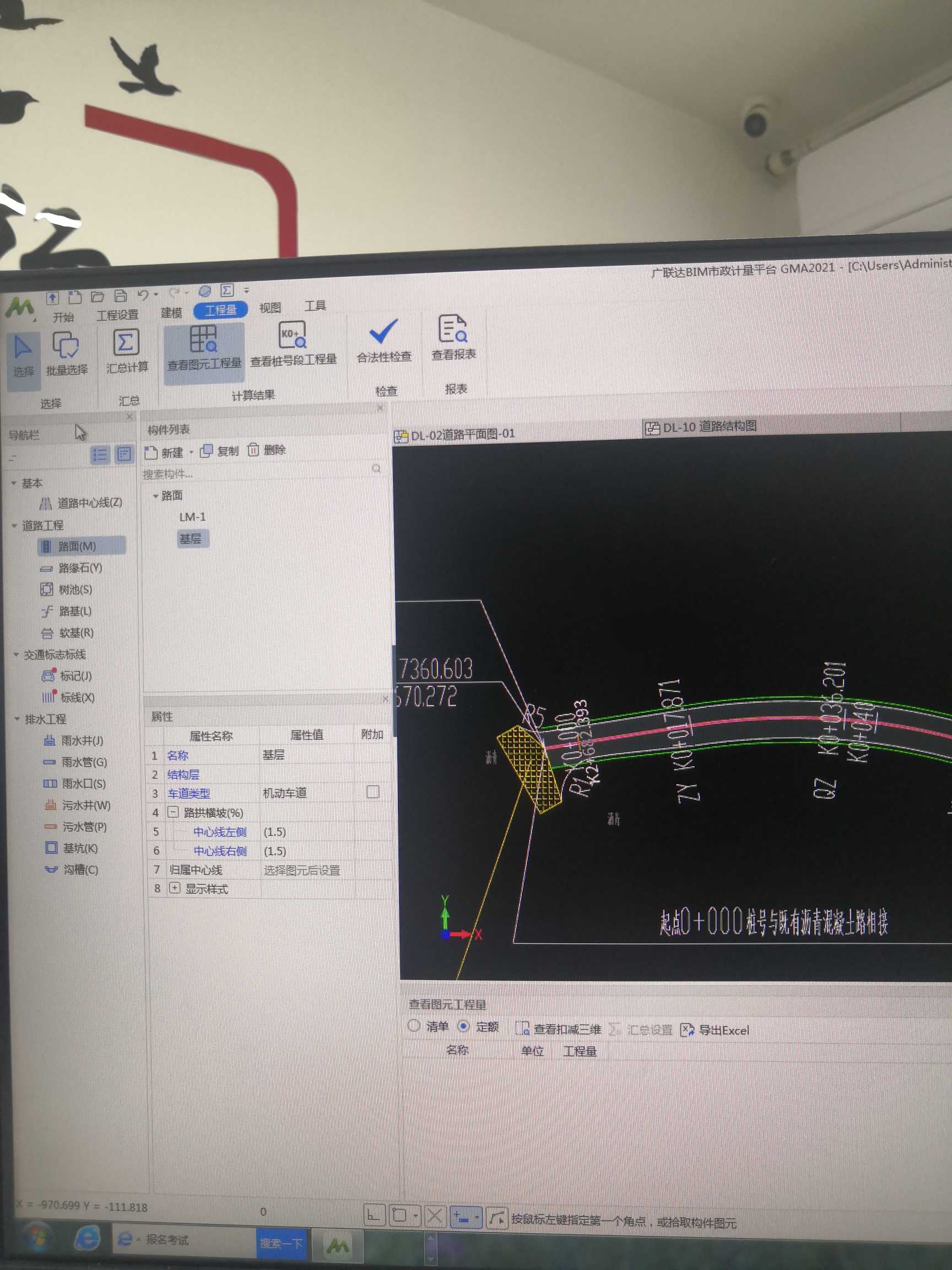Select 树池(S) in navigation tree
The width and height of the screenshot is (952, 1270).
67,590
